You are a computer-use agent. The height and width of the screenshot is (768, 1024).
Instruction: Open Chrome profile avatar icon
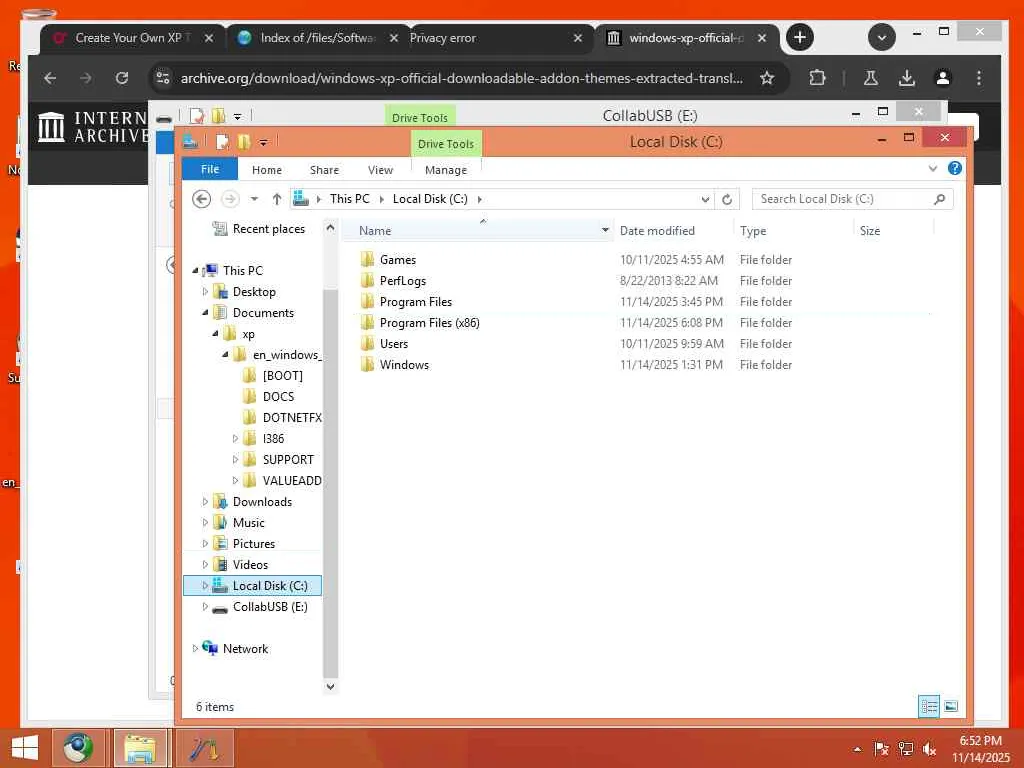942,78
